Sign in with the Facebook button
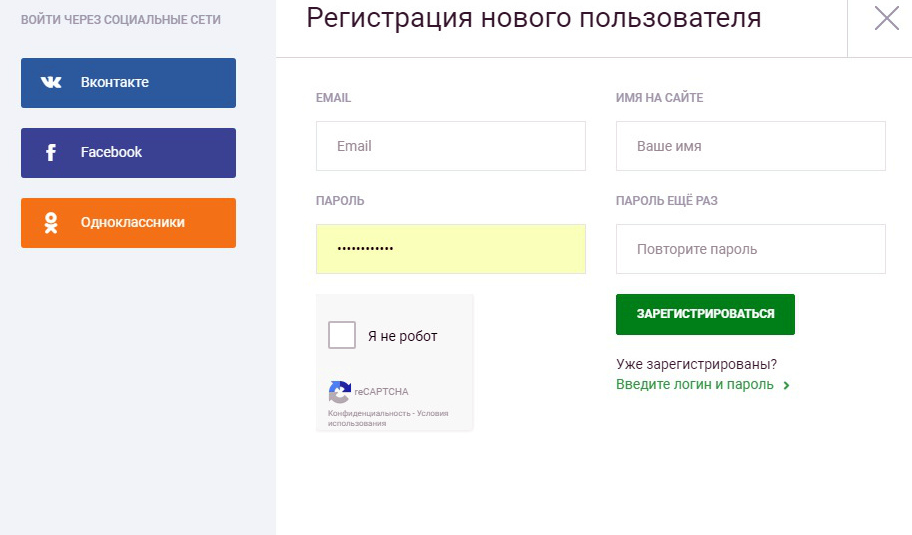The width and height of the screenshot is (912, 535). (128, 153)
